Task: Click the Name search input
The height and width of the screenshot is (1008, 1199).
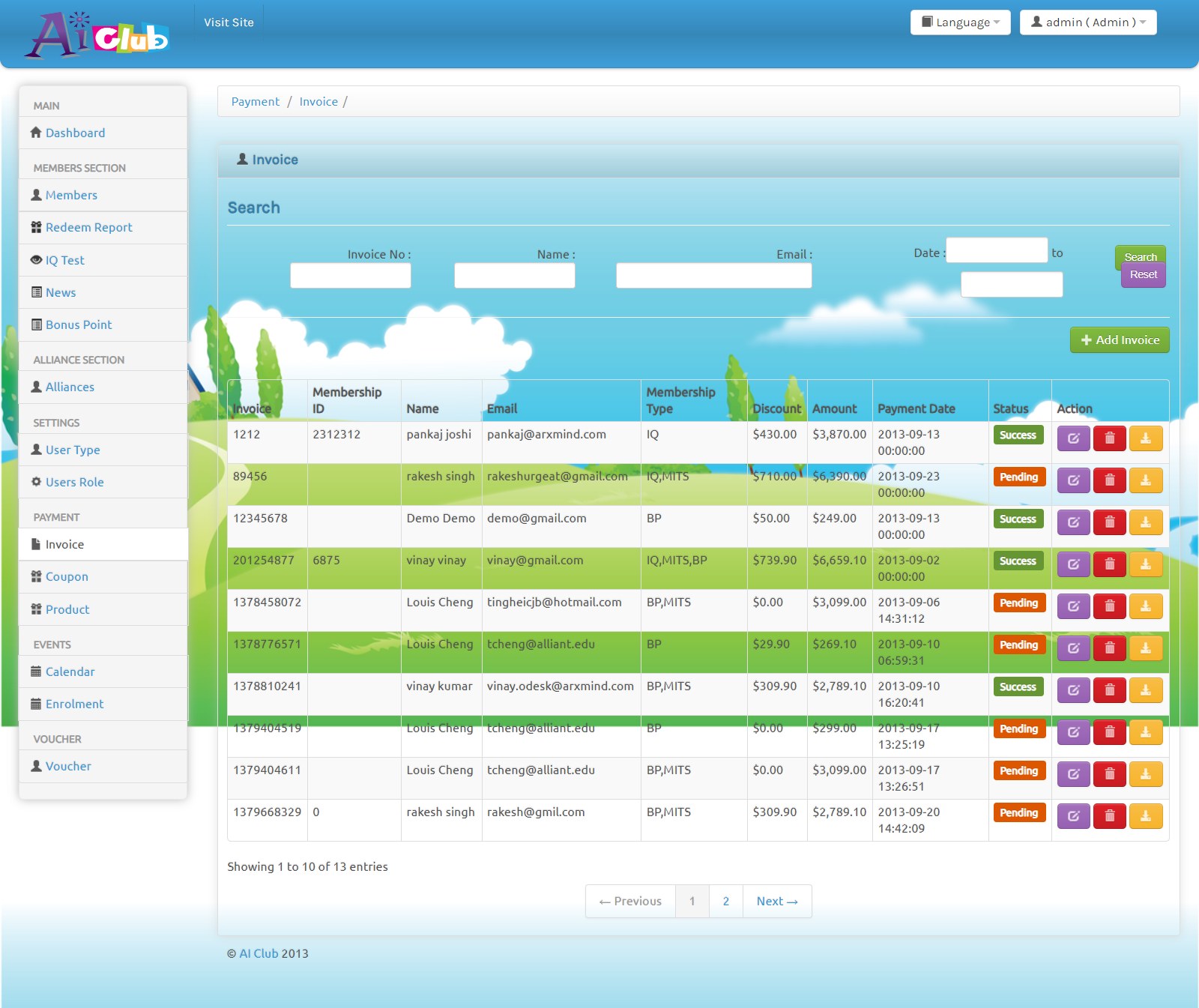Action: point(515,276)
